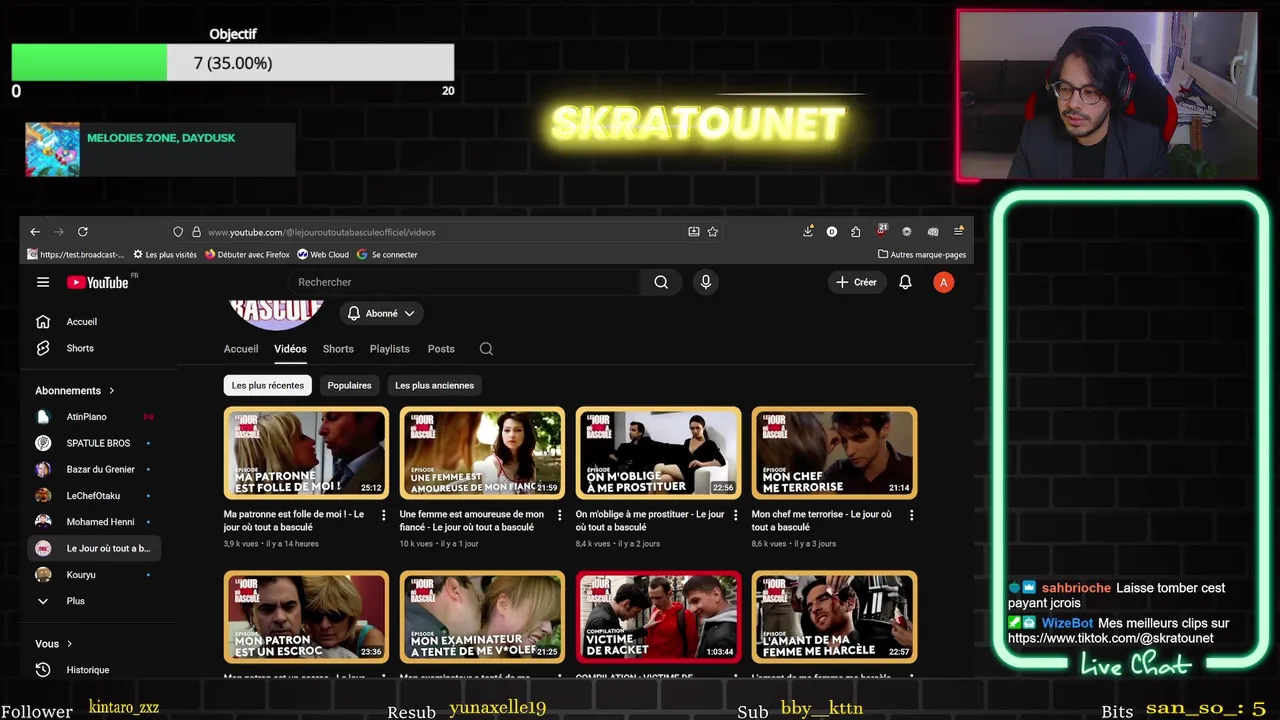Open the Firefox hamburger application menu
Screen dimensions: 1280x720
958,231
